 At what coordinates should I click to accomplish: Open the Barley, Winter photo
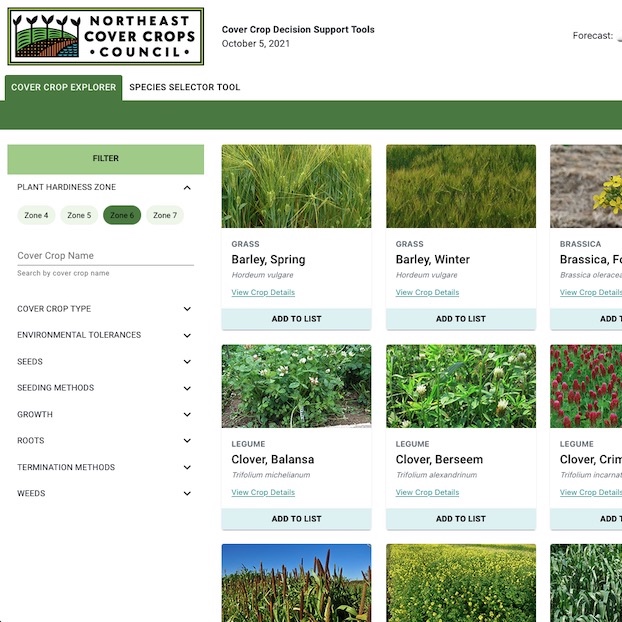[461, 186]
